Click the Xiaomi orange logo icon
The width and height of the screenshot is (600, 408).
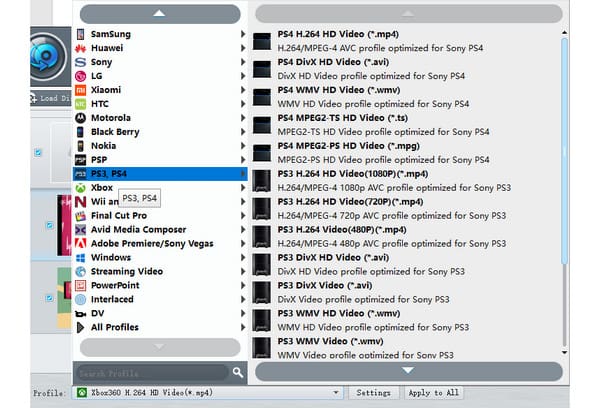80,90
